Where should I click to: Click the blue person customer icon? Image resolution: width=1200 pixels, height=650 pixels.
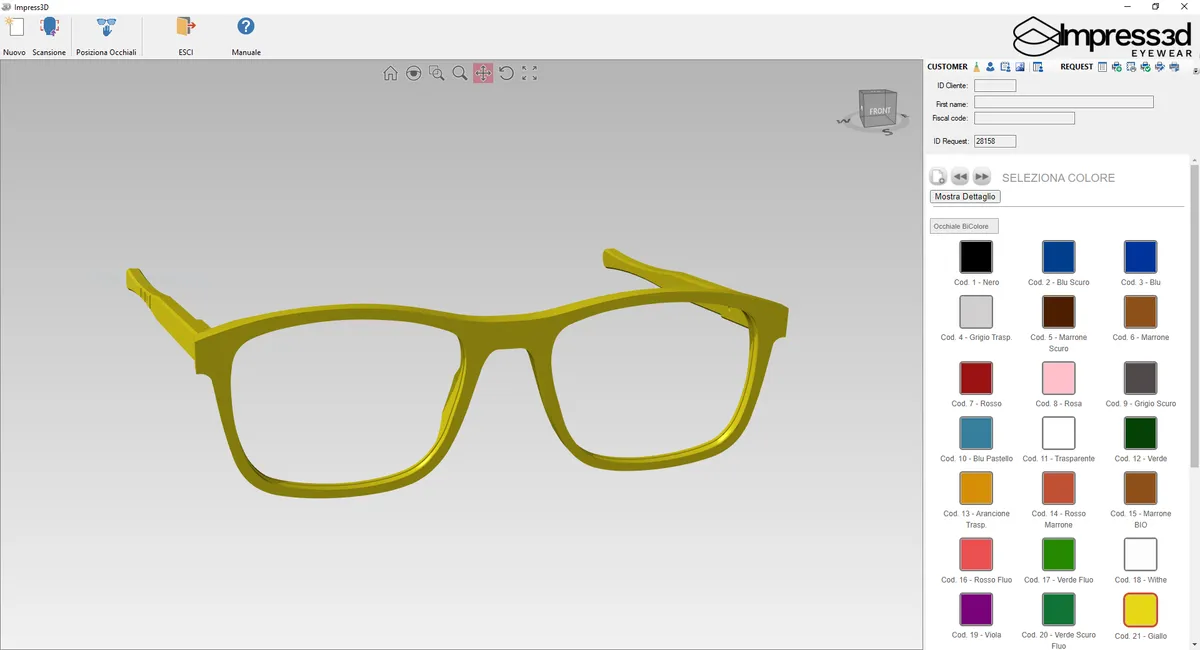point(991,67)
